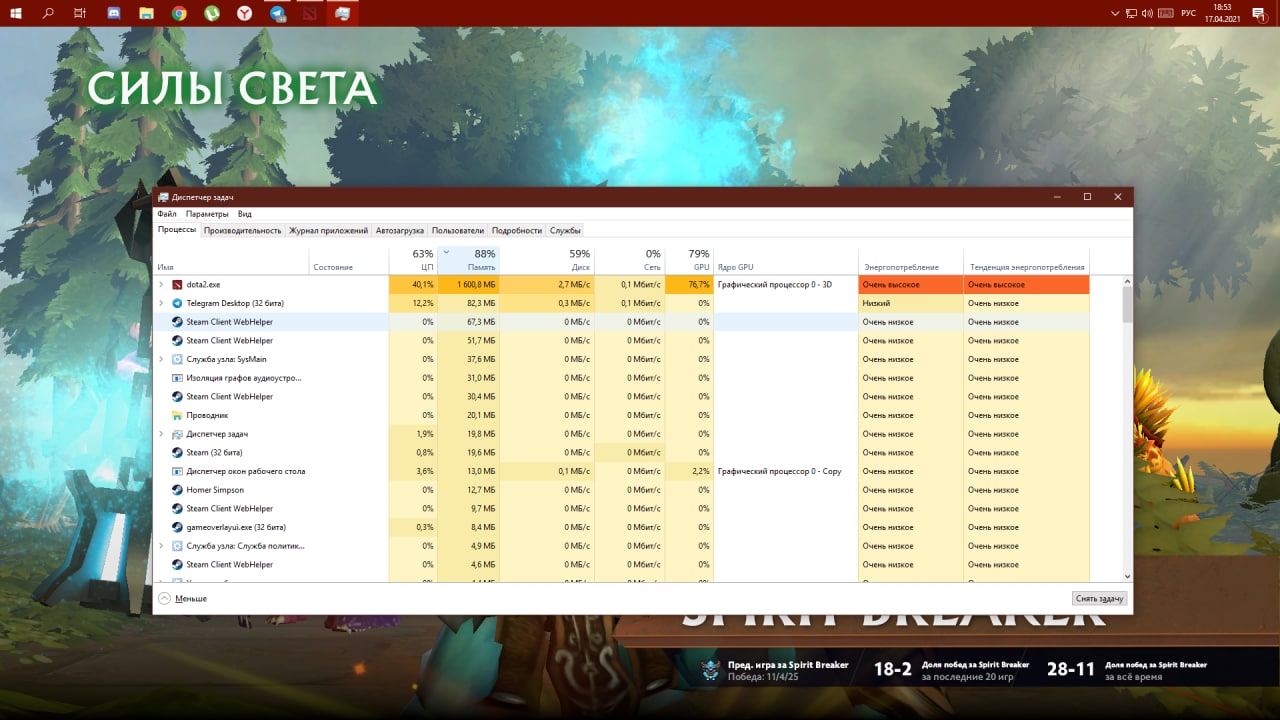Change input language РУС

pos(1188,14)
